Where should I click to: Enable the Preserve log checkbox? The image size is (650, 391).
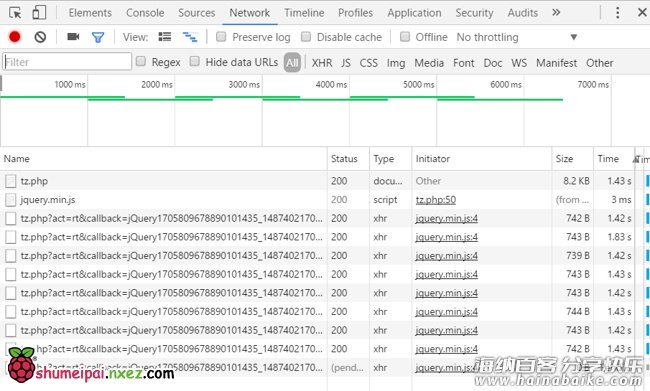[221, 37]
